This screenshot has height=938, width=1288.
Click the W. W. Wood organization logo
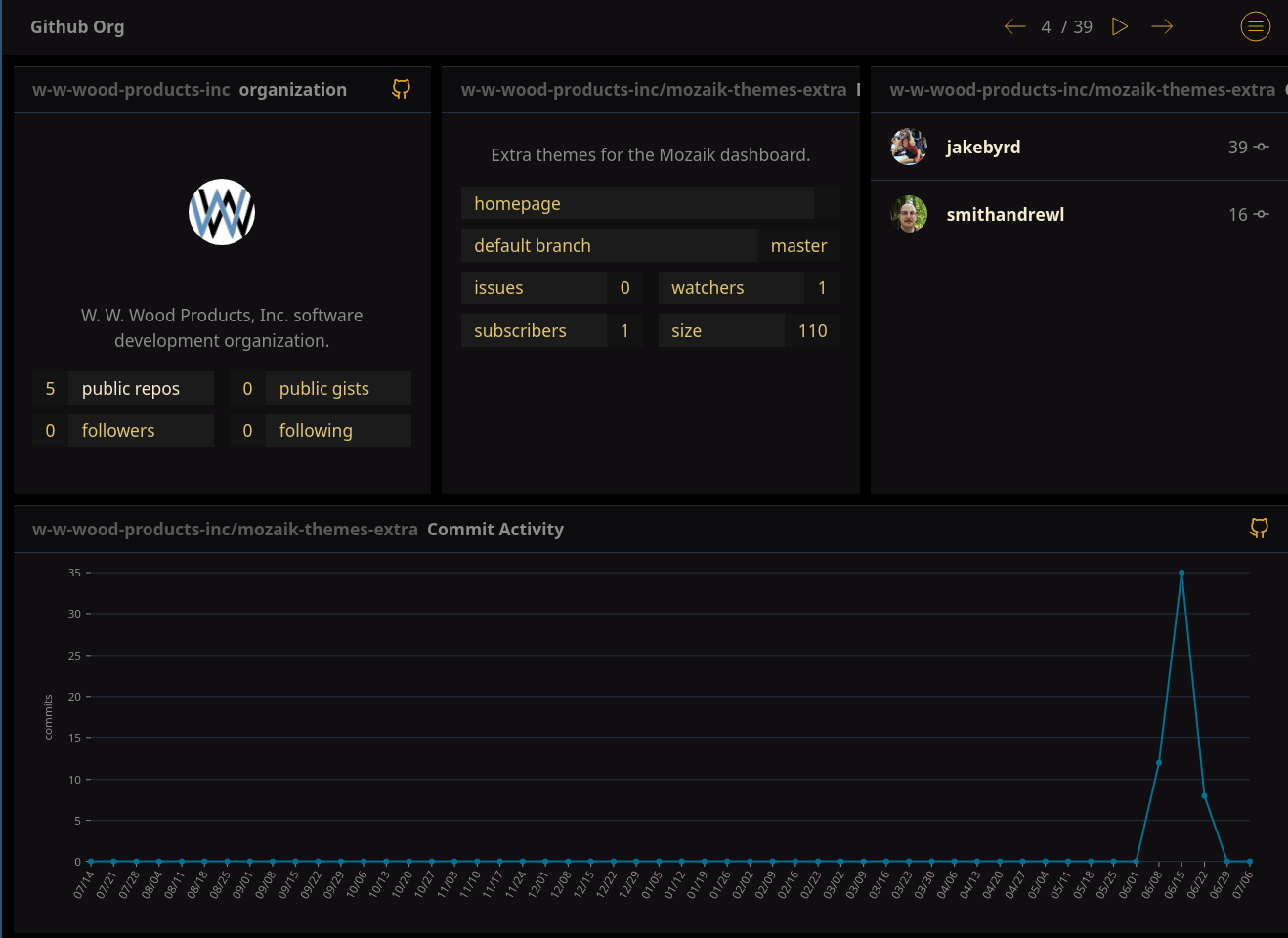222,212
